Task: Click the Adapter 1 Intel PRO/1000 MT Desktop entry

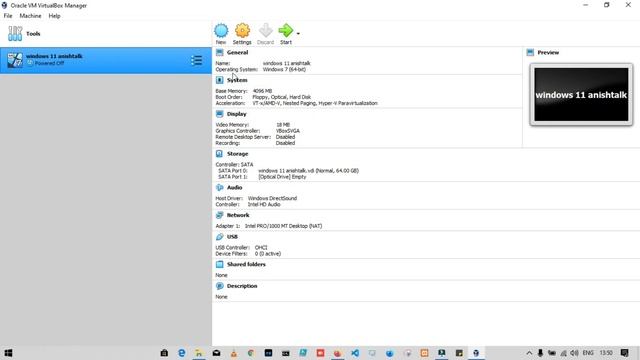Action: click(x=283, y=226)
